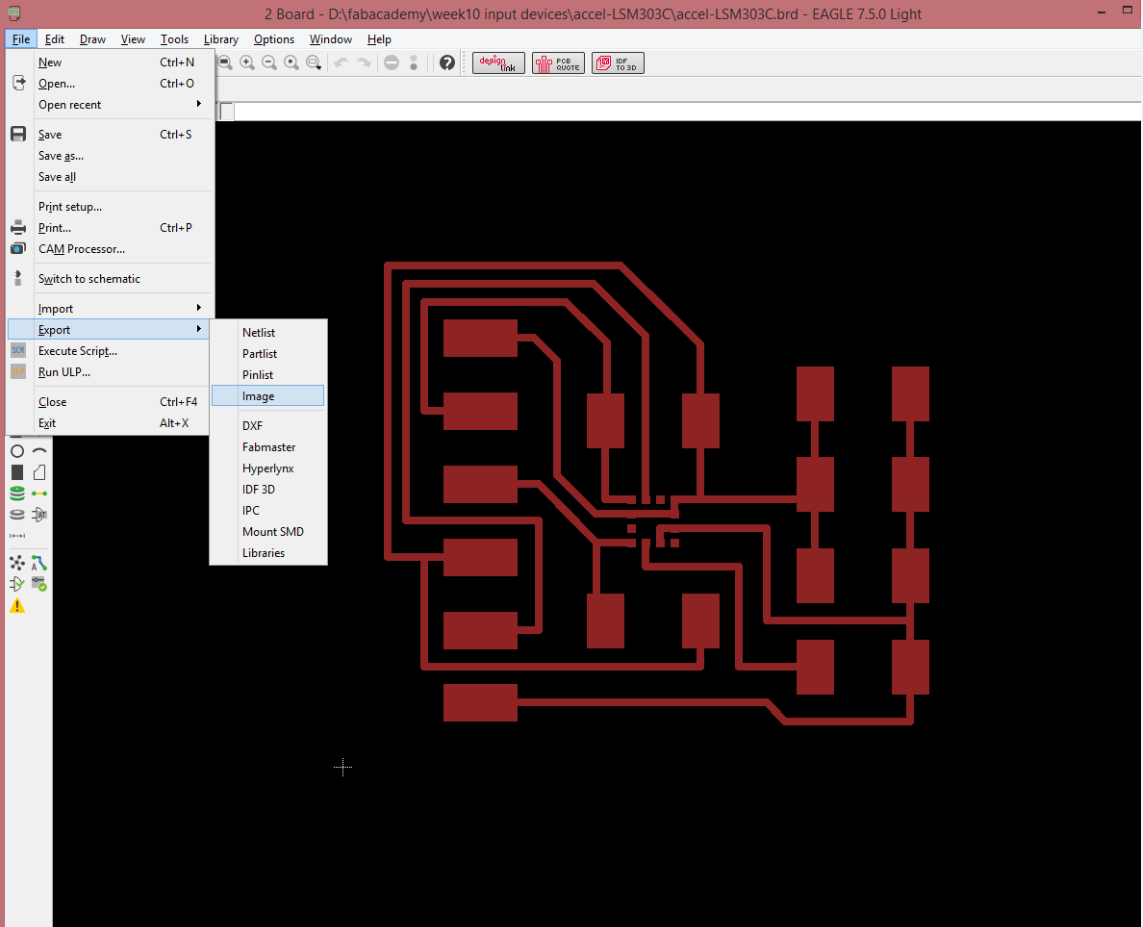Viewport: 1143px width, 927px height.
Task: Click the Go traffic light icon
Action: [413, 63]
